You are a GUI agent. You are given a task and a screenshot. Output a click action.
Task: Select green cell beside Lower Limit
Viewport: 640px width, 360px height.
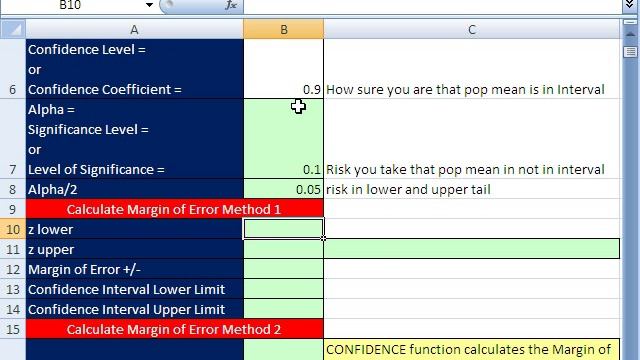pyautogui.click(x=284, y=289)
